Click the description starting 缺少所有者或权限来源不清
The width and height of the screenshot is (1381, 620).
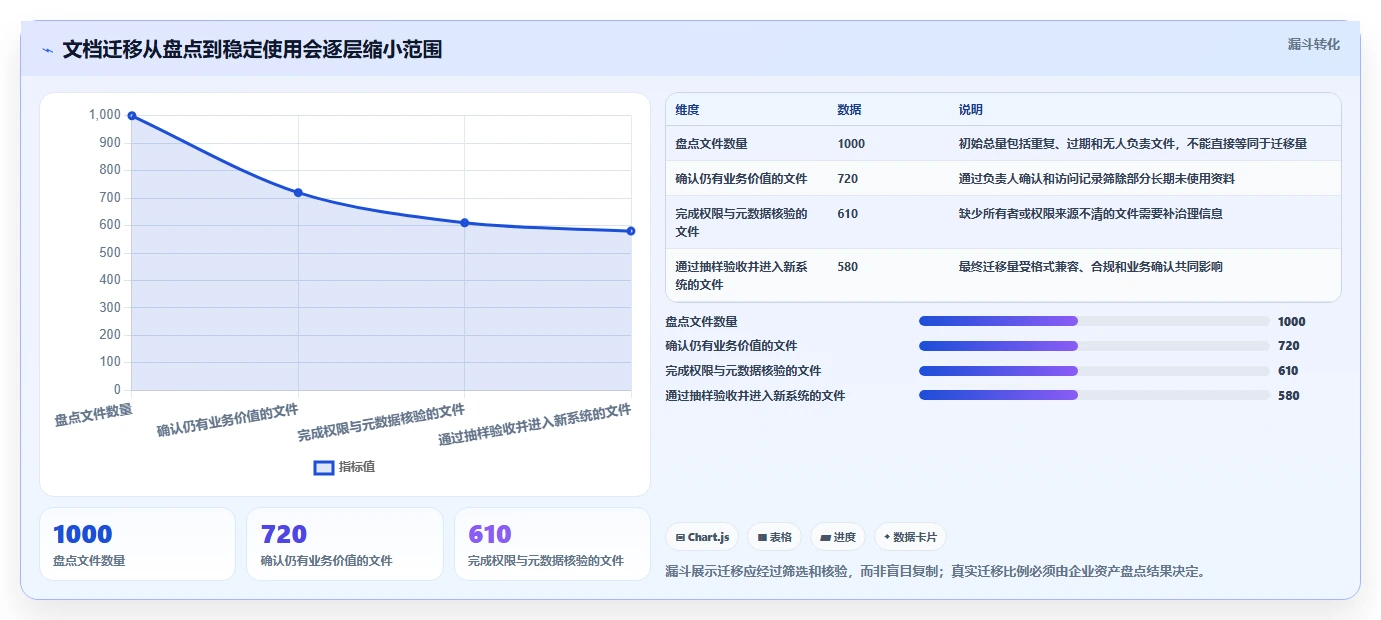pos(1090,214)
